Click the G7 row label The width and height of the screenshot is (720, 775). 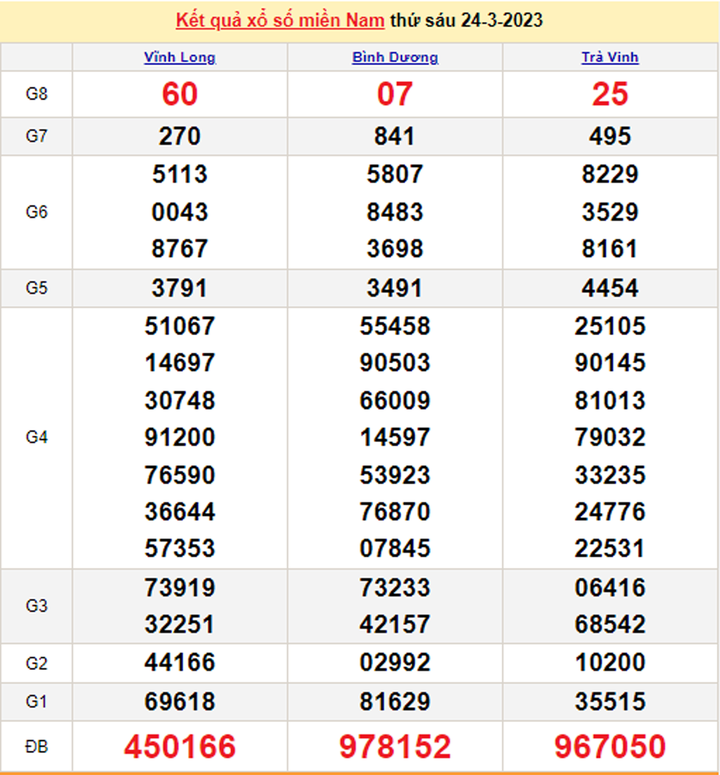click(37, 137)
